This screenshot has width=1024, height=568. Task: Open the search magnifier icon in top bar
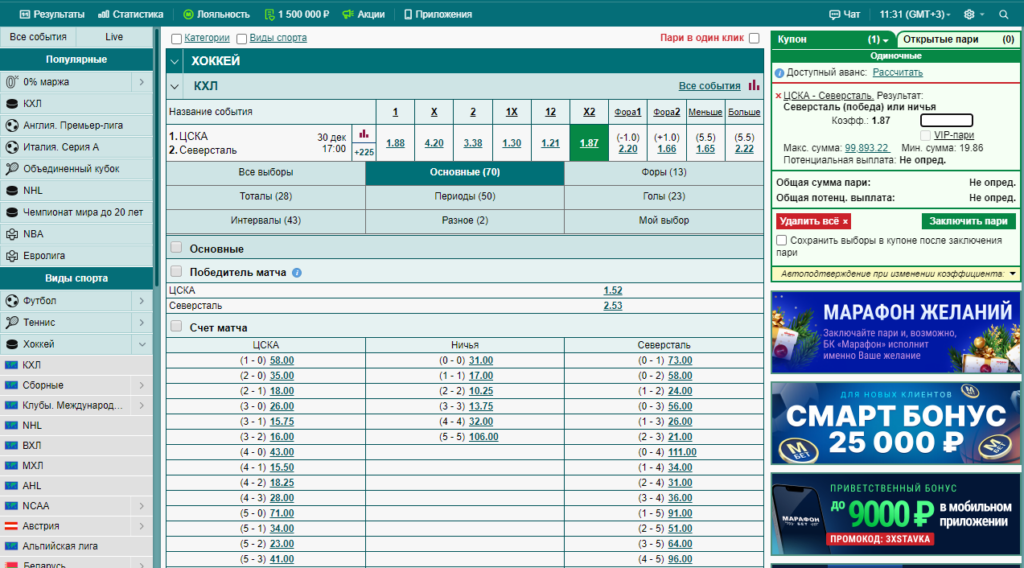tap(1004, 14)
